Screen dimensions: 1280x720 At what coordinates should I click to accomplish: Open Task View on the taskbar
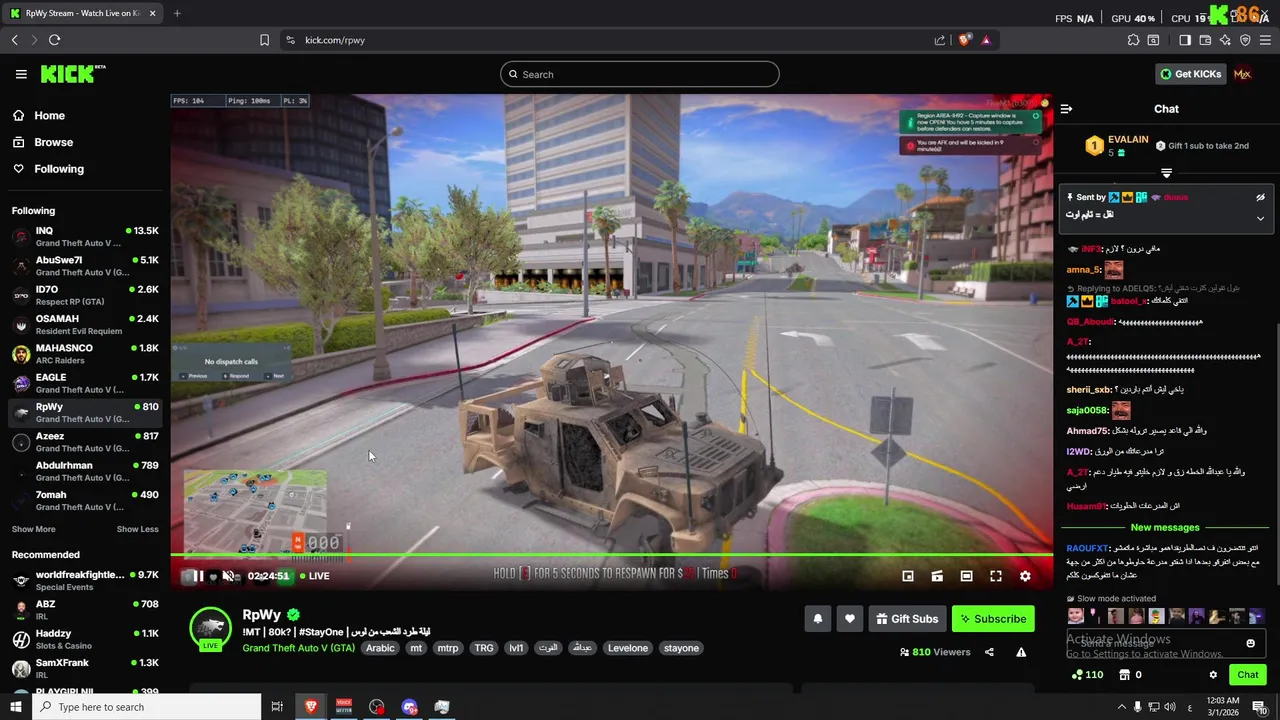(277, 707)
